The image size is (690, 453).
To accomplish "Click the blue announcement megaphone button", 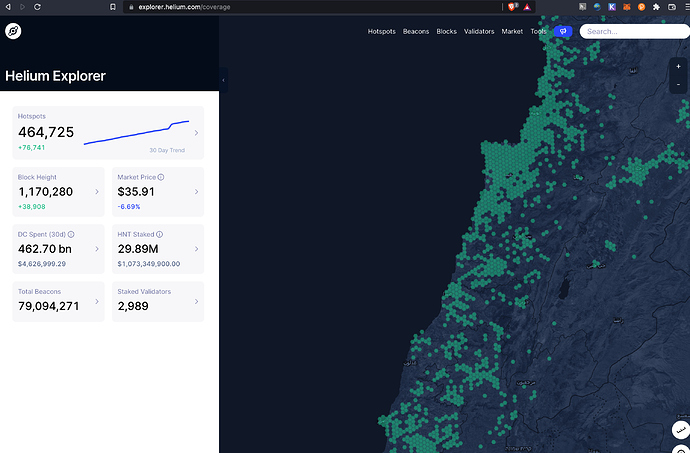I will tap(563, 31).
